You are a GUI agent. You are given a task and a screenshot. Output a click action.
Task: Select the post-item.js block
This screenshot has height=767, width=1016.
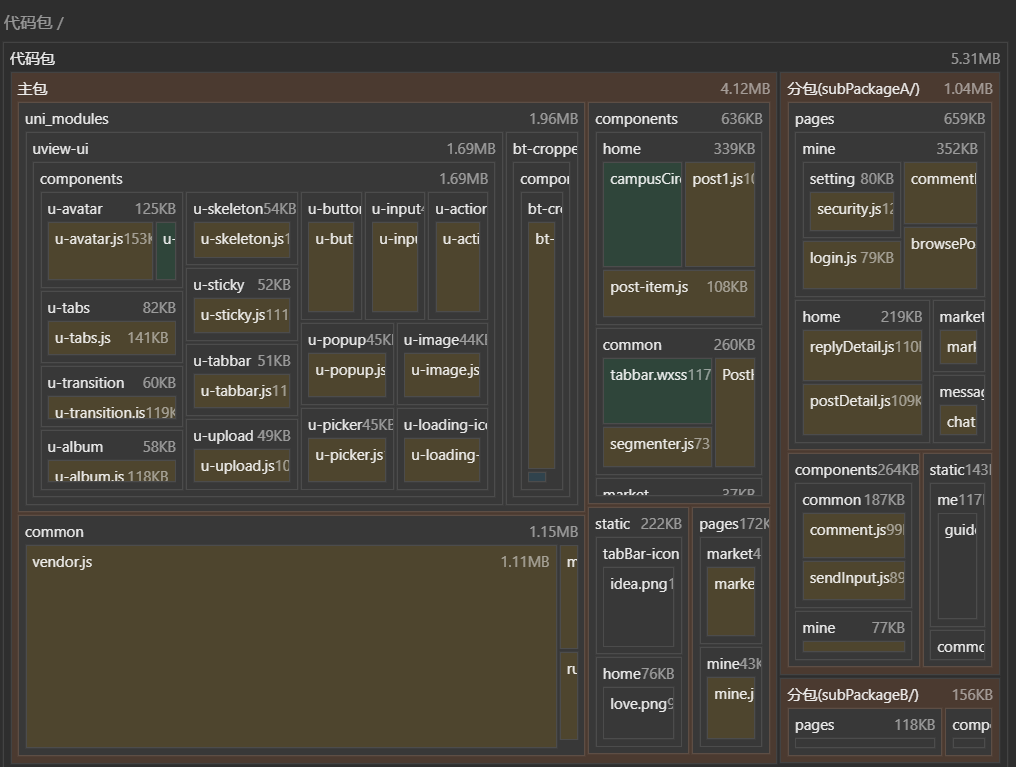[x=678, y=292]
